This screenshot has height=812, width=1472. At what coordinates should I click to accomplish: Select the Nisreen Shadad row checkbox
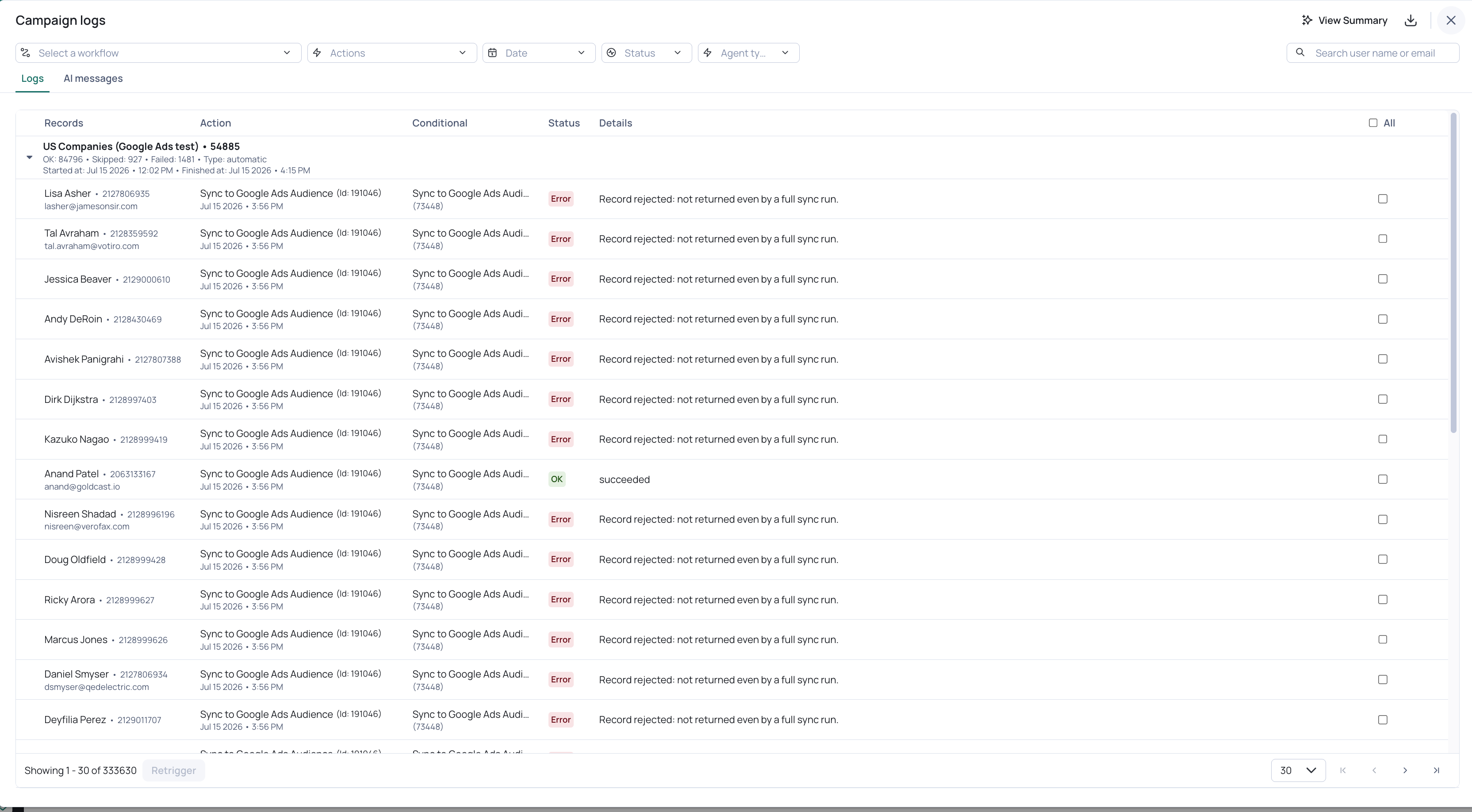1383,519
